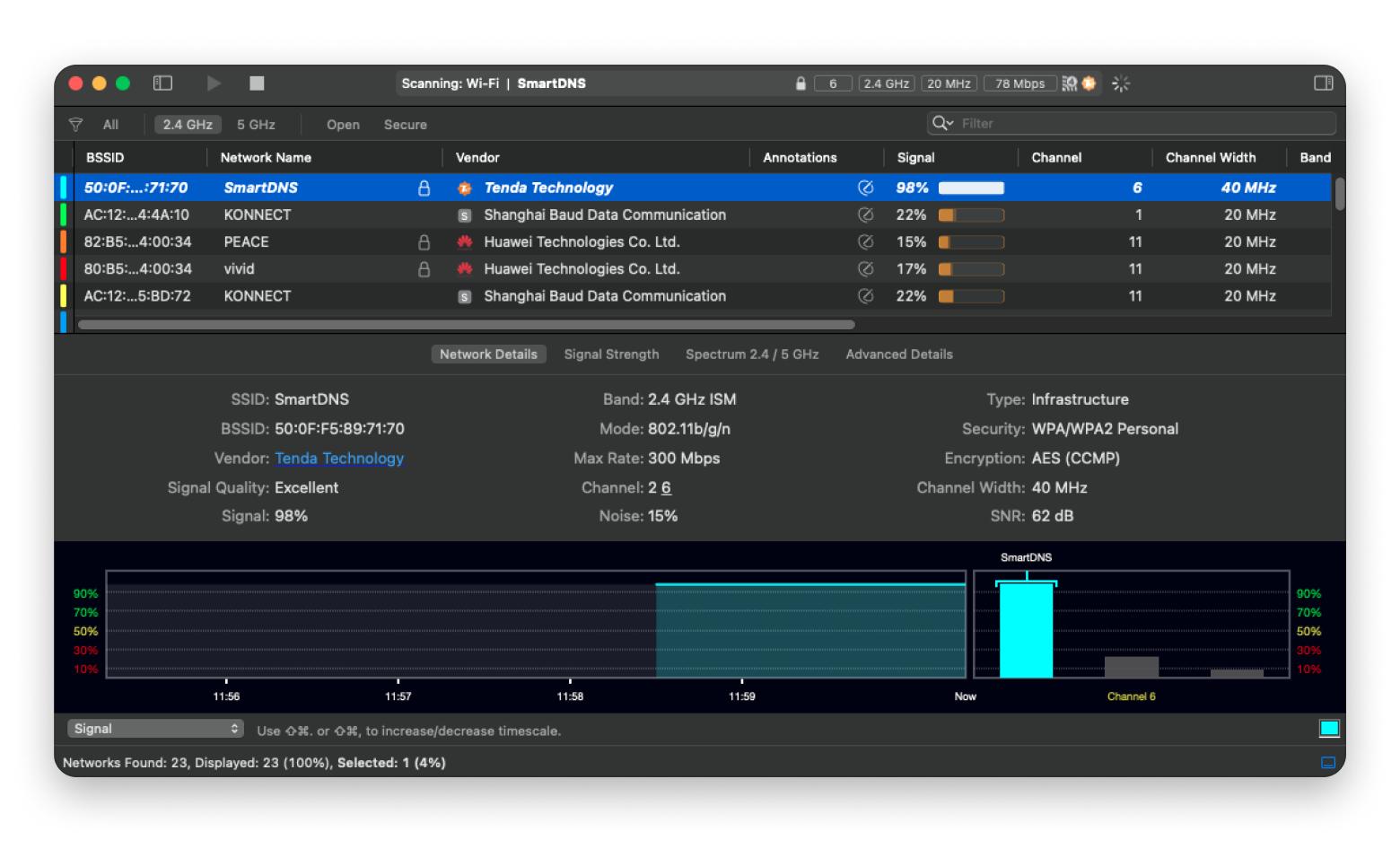The width and height of the screenshot is (1400, 849).
Task: Open the filter search magnifier dropdown
Action: [942, 124]
